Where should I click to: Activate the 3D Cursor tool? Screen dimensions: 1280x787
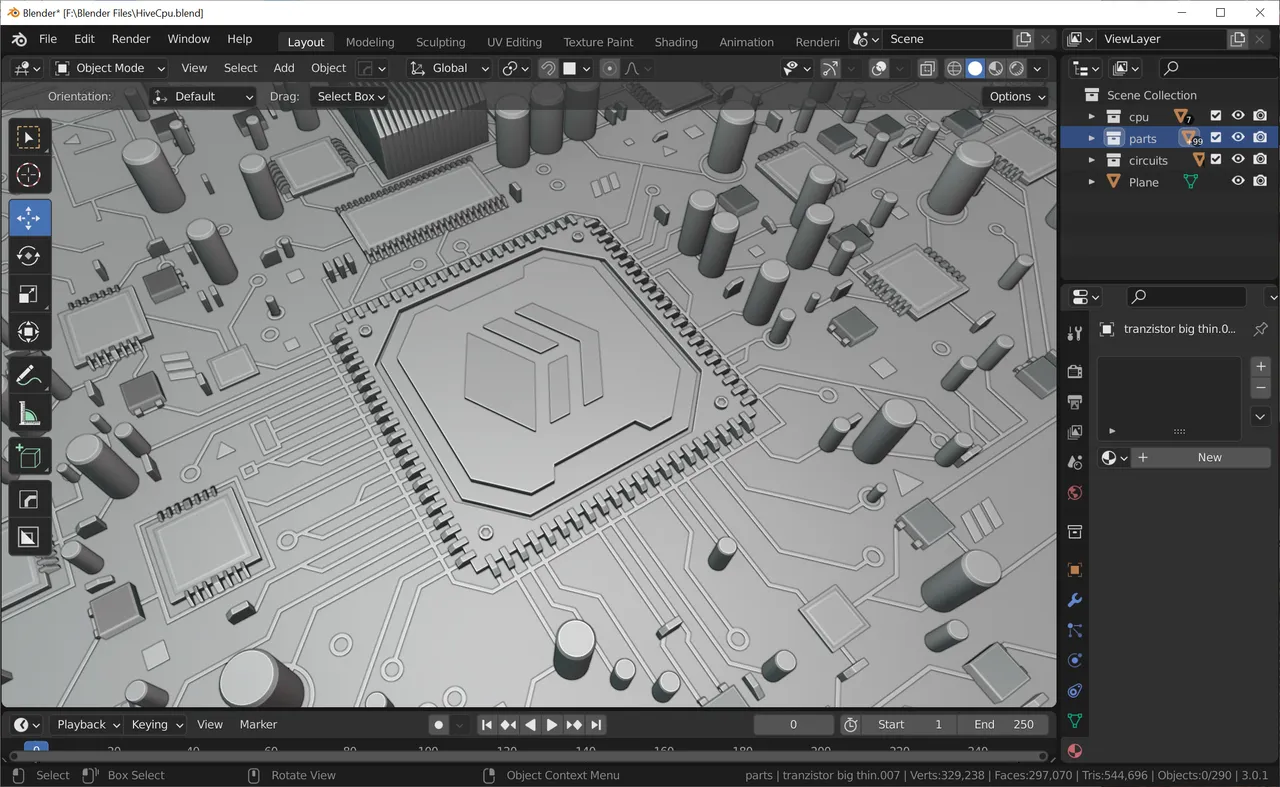(29, 175)
